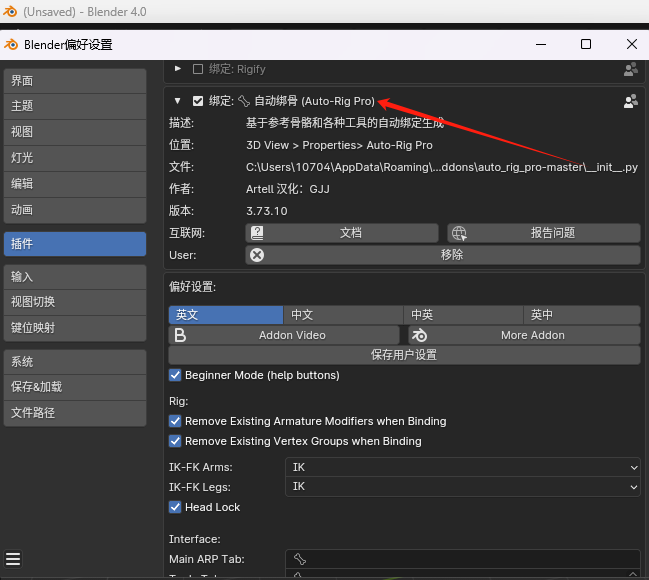Click 移除 to remove the addon
Image resolution: width=649 pixels, height=580 pixels.
click(x=443, y=255)
